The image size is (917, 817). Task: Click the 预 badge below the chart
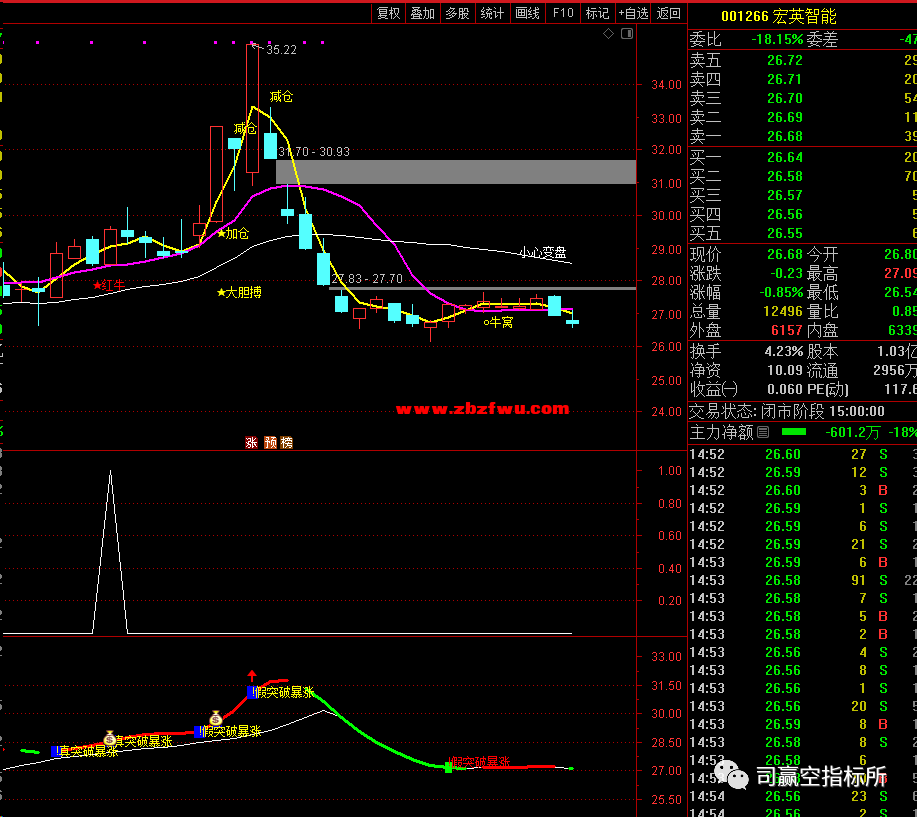click(270, 443)
